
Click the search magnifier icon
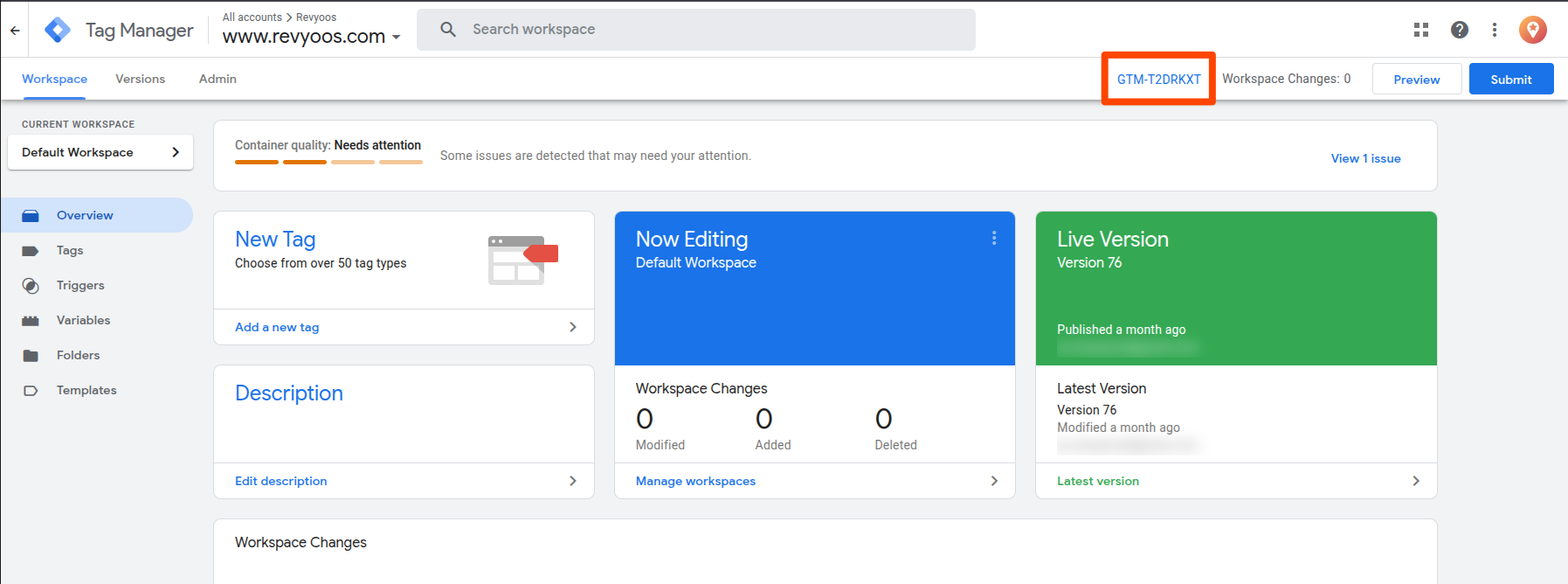pyautogui.click(x=448, y=30)
